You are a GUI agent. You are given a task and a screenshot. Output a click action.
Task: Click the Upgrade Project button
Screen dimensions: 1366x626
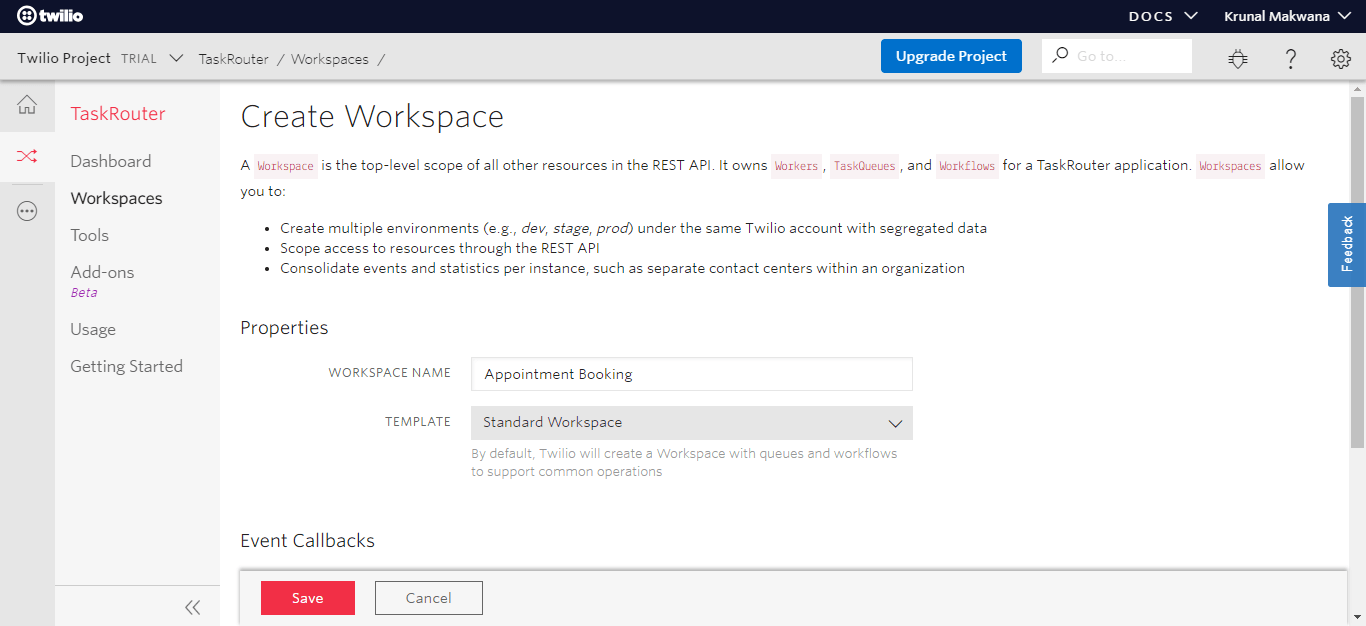tap(951, 56)
